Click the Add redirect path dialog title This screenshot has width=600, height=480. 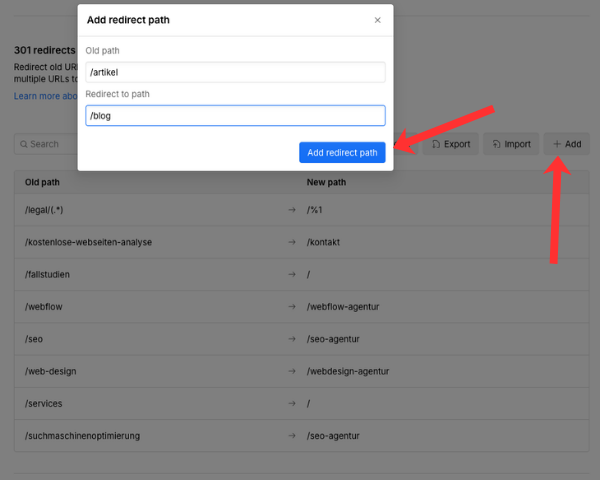point(128,20)
